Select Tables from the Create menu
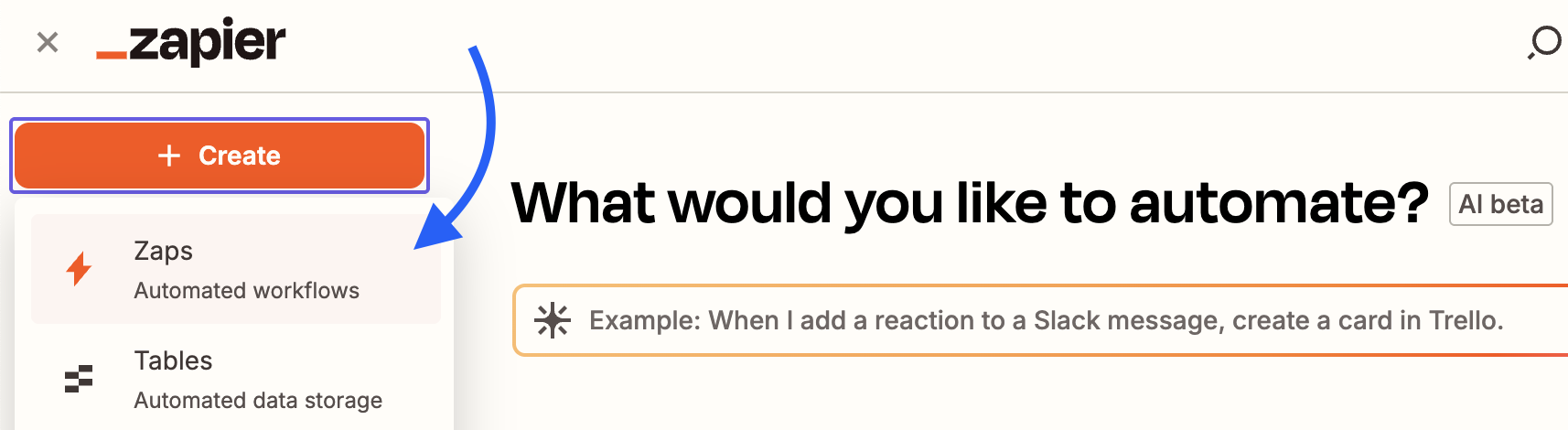 (x=236, y=379)
